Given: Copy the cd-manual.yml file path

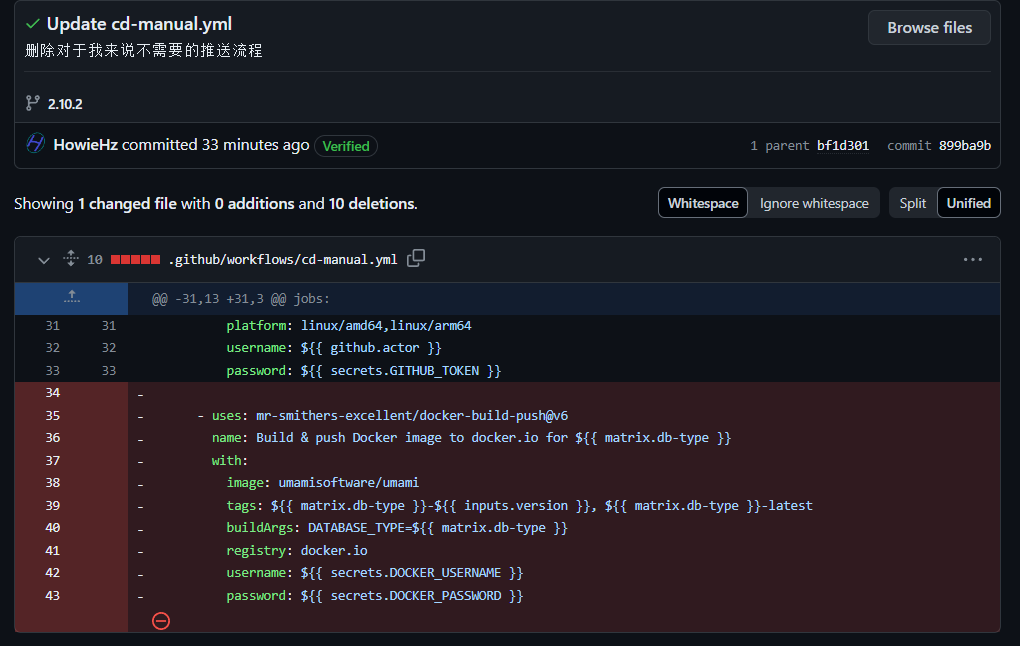Looking at the screenshot, I should coord(416,258).
